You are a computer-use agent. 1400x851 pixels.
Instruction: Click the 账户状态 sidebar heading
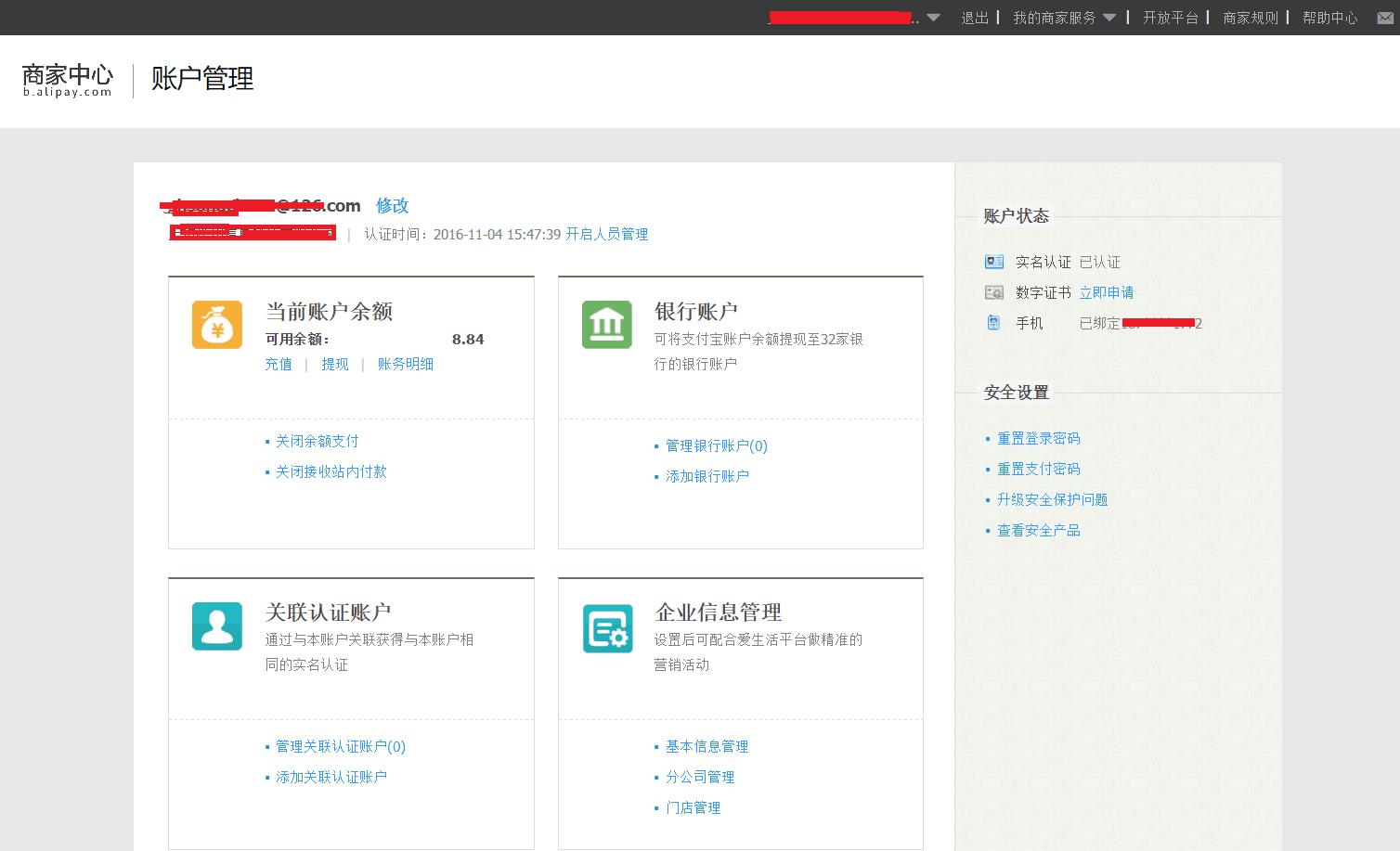click(x=1016, y=215)
